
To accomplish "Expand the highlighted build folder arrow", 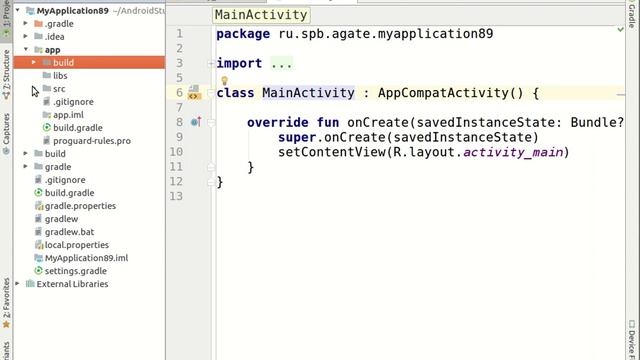I will 34,62.
